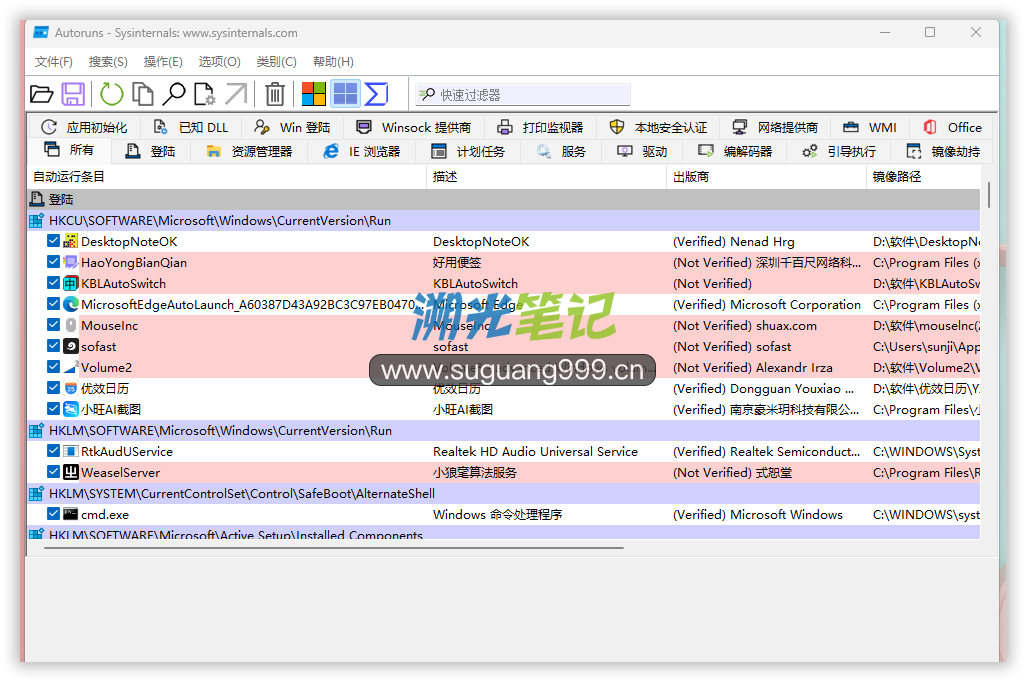Image resolution: width=1026 pixels, height=682 pixels.
Task: Select the 驱动 tab
Action: 643,151
